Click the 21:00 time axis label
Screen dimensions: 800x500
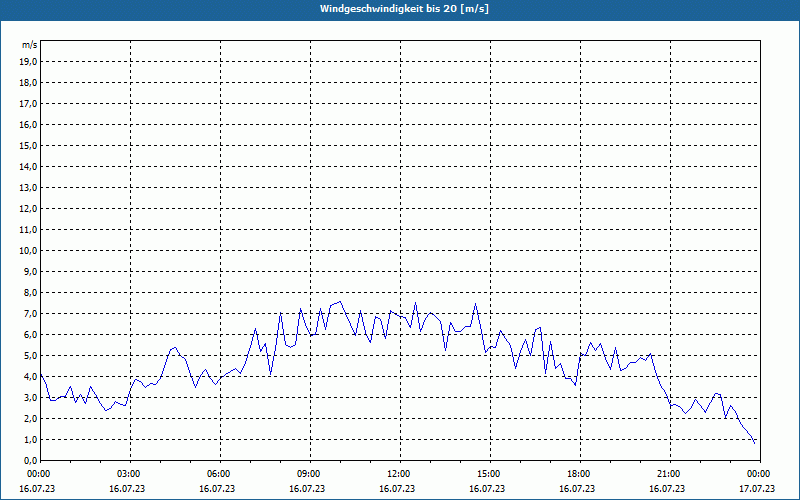tap(669, 474)
